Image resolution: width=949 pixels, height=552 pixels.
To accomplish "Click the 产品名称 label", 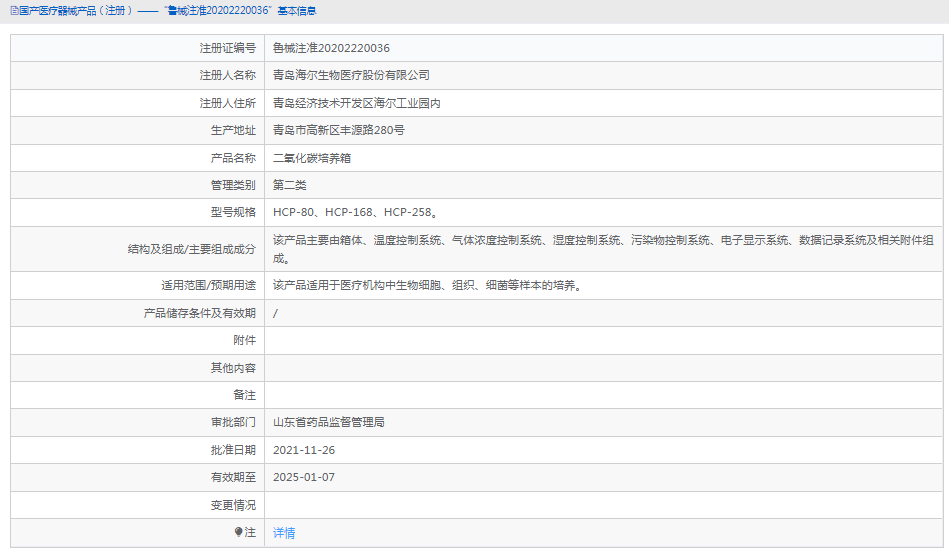I will pos(233,158).
